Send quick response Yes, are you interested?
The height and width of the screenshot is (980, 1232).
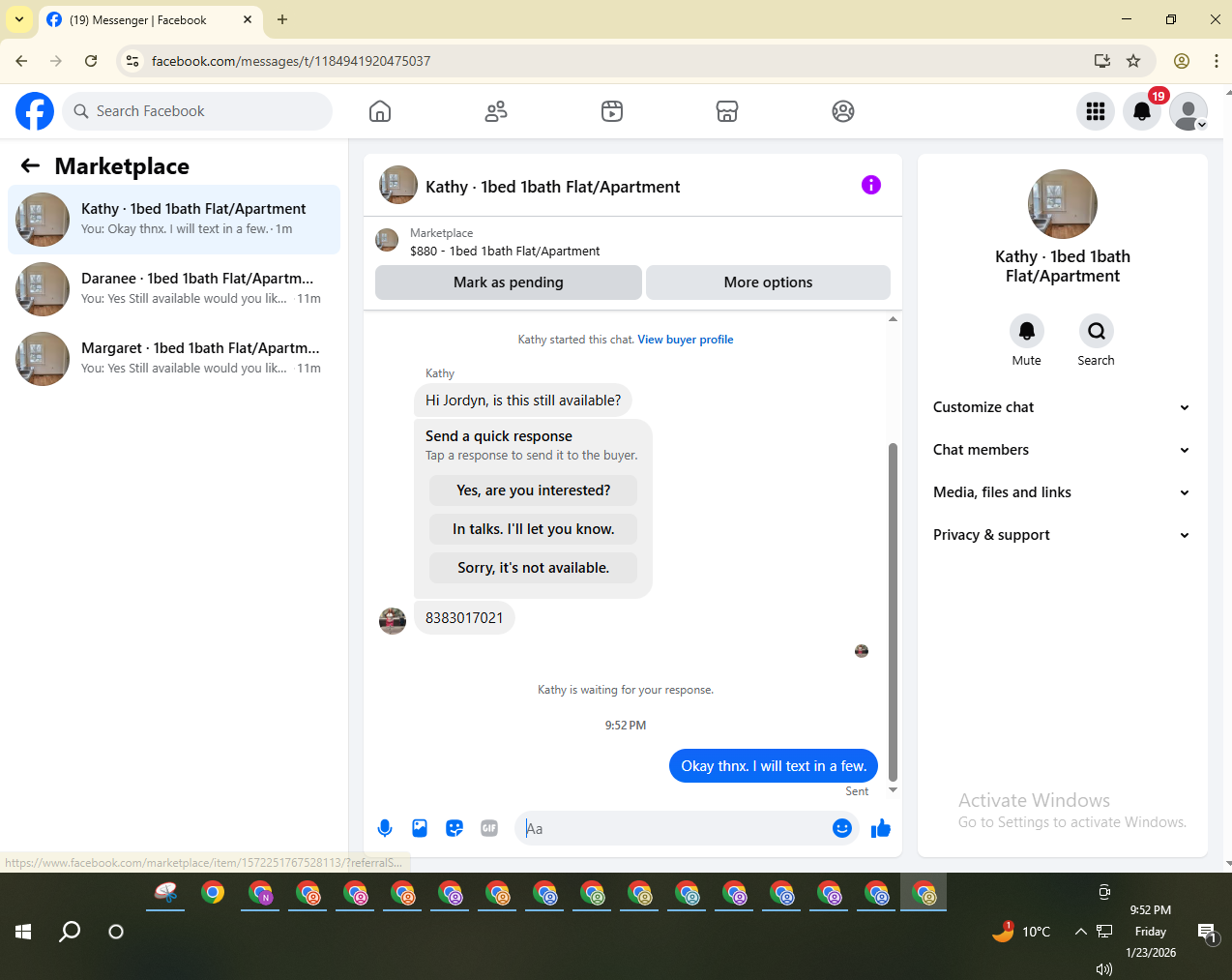pyautogui.click(x=534, y=490)
